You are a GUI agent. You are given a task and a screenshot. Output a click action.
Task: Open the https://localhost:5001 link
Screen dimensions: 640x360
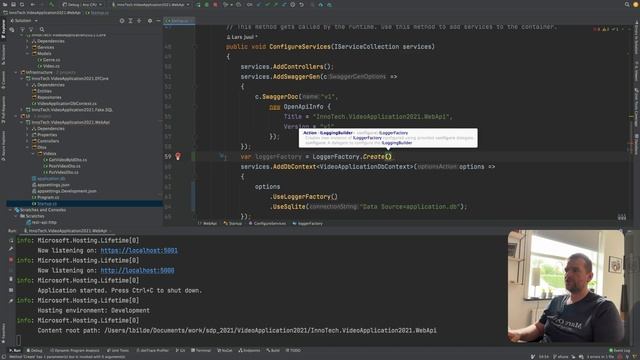139,251
